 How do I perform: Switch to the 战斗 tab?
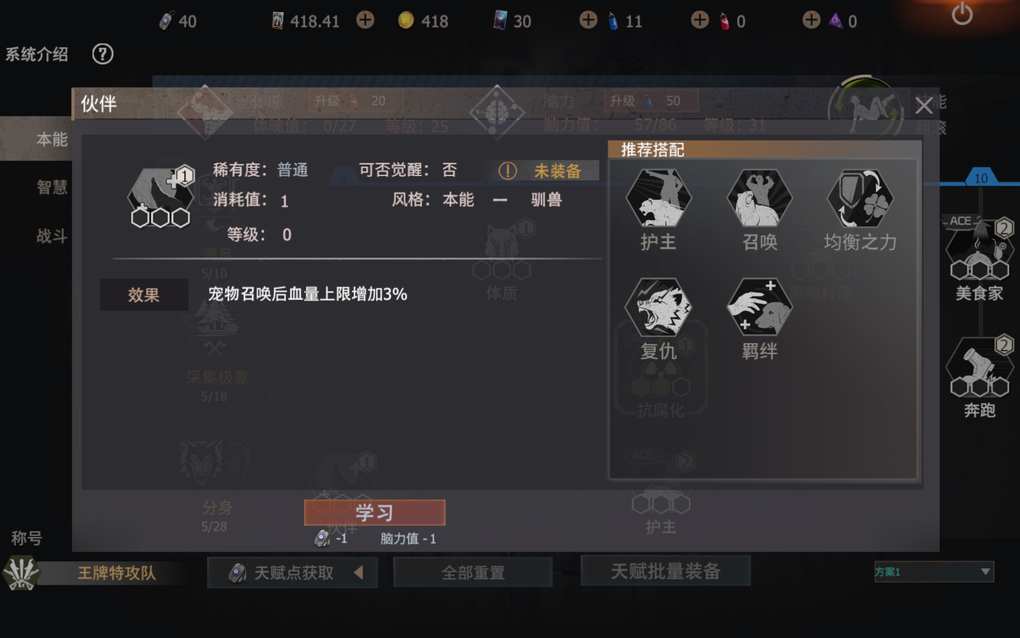(51, 235)
